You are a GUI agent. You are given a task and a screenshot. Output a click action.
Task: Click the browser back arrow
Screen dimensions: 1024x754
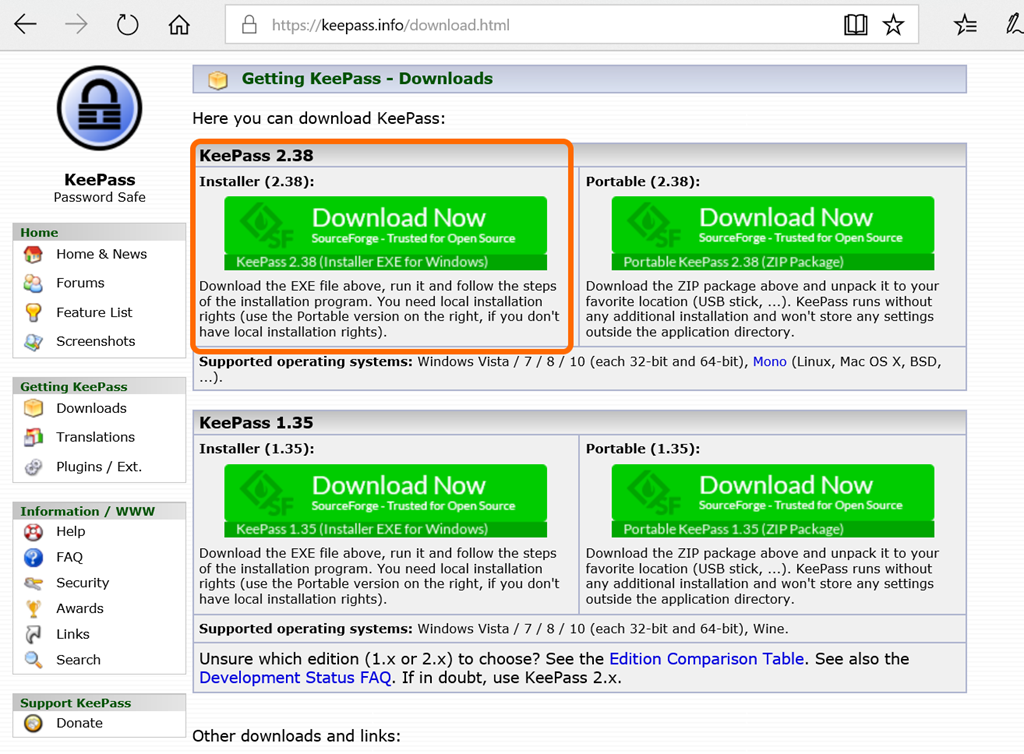pyautogui.click(x=25, y=25)
